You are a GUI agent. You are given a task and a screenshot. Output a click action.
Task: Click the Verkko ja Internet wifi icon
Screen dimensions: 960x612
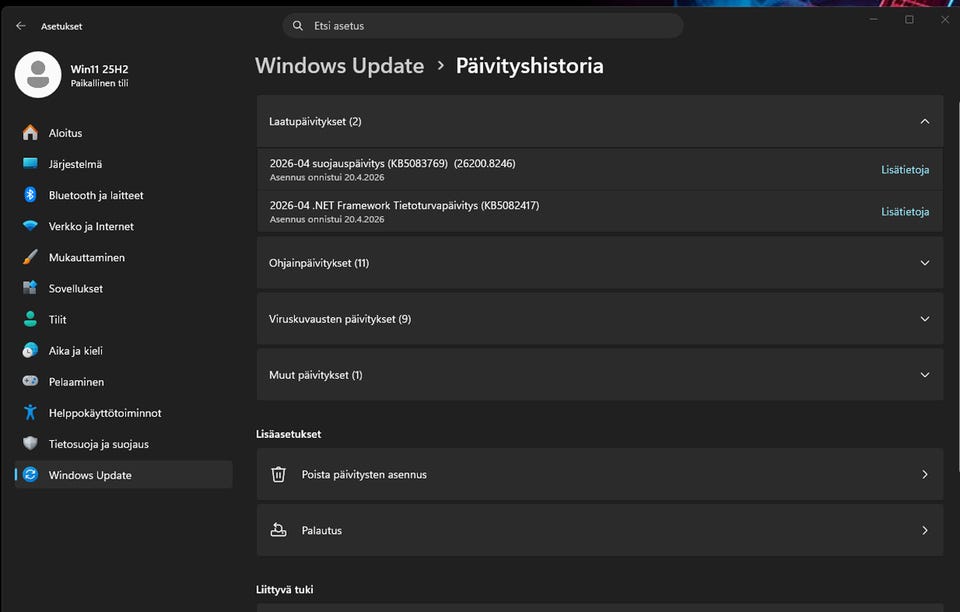point(30,226)
